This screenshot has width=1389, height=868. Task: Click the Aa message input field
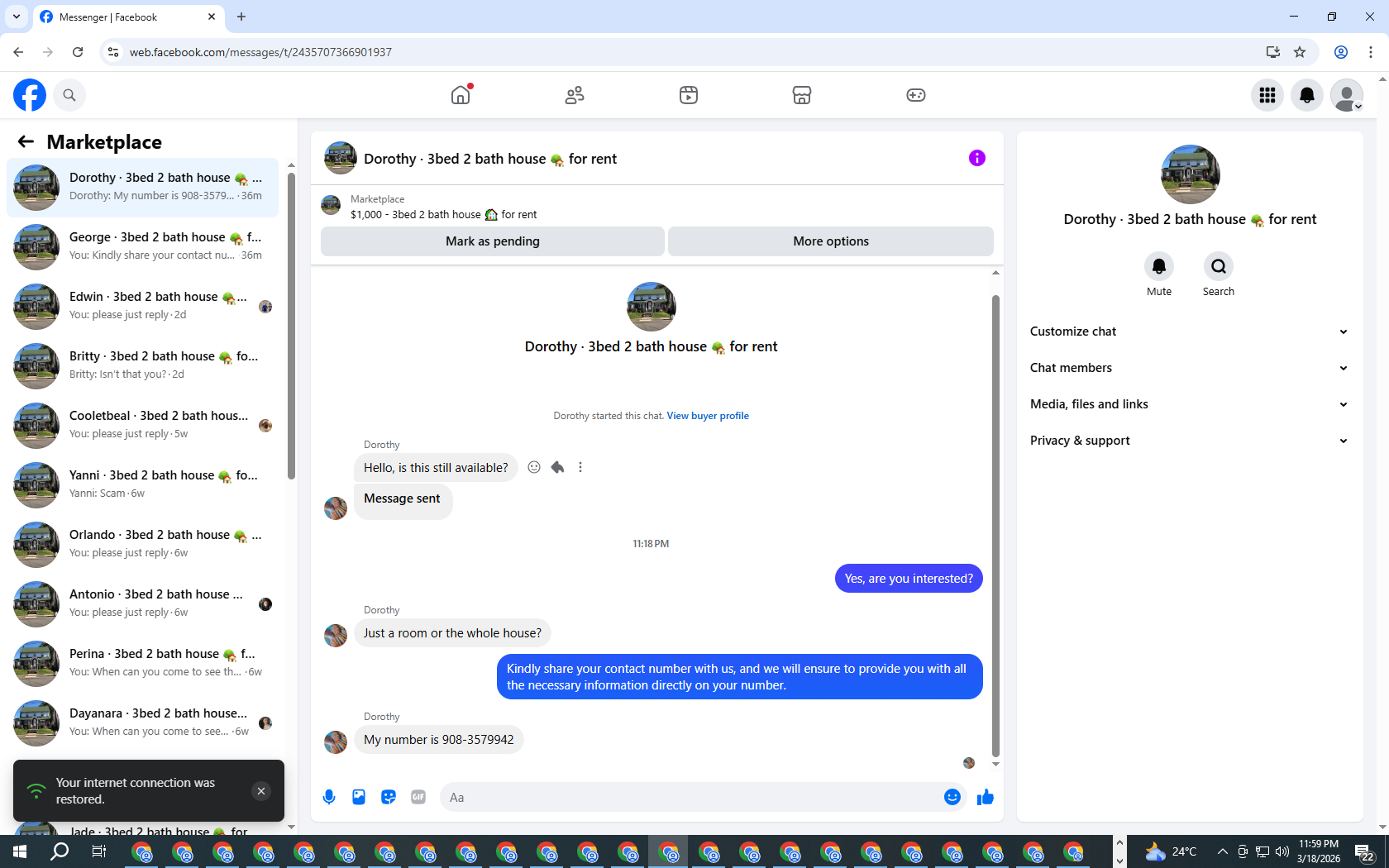click(x=690, y=798)
